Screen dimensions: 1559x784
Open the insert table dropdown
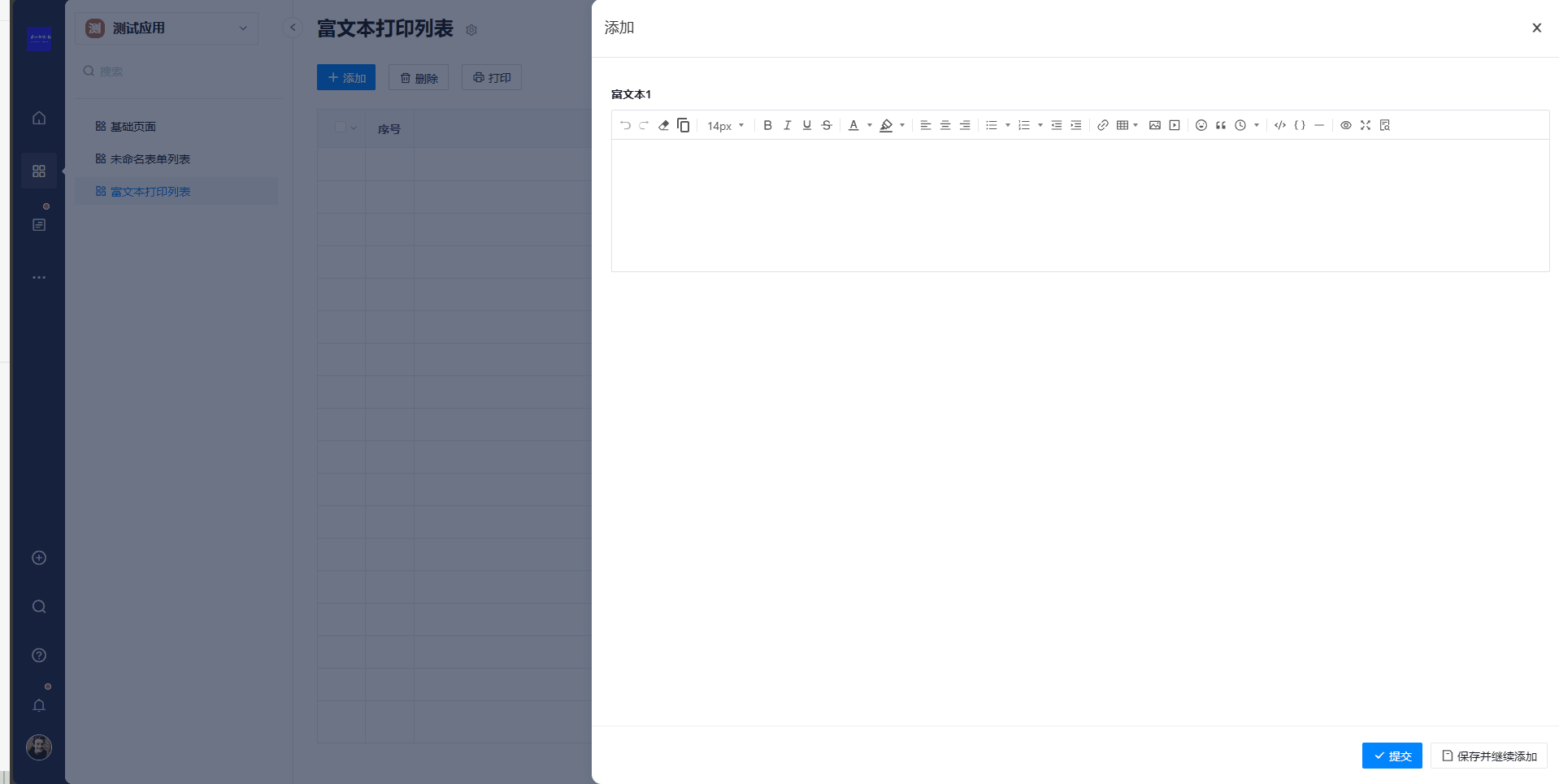point(1127,125)
